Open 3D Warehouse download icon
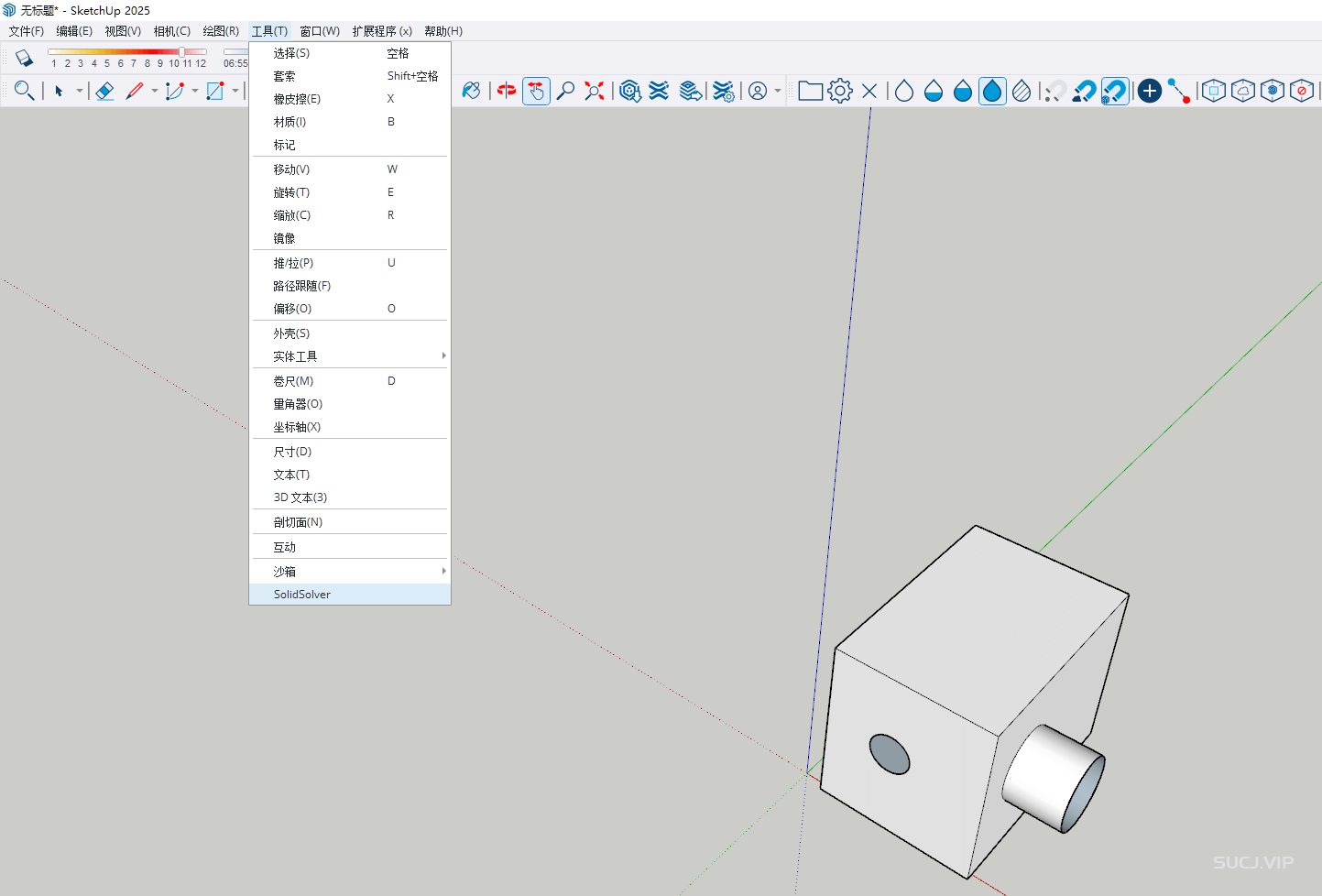 (629, 91)
